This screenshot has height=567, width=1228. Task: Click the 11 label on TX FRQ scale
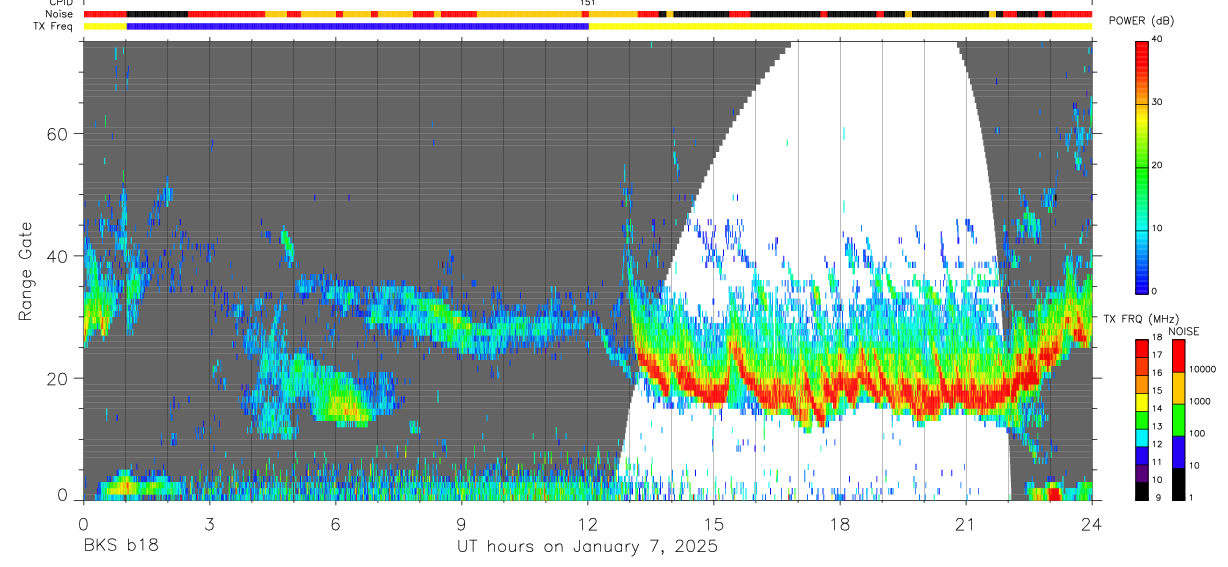[x=1156, y=462]
